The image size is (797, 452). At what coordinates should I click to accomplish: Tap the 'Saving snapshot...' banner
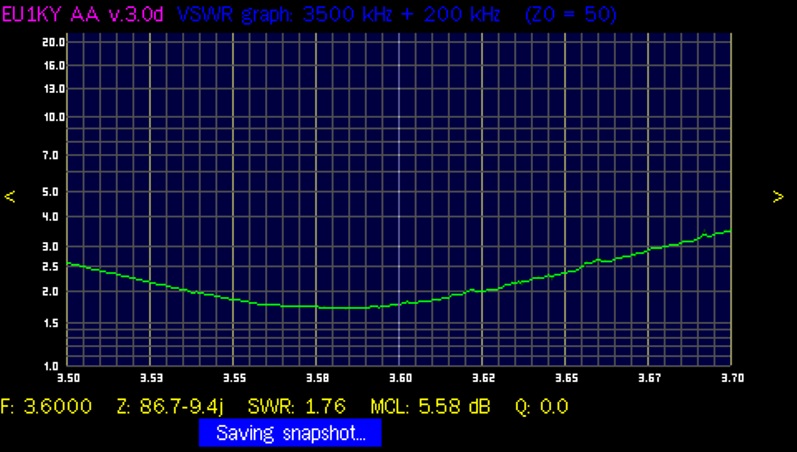[290, 433]
